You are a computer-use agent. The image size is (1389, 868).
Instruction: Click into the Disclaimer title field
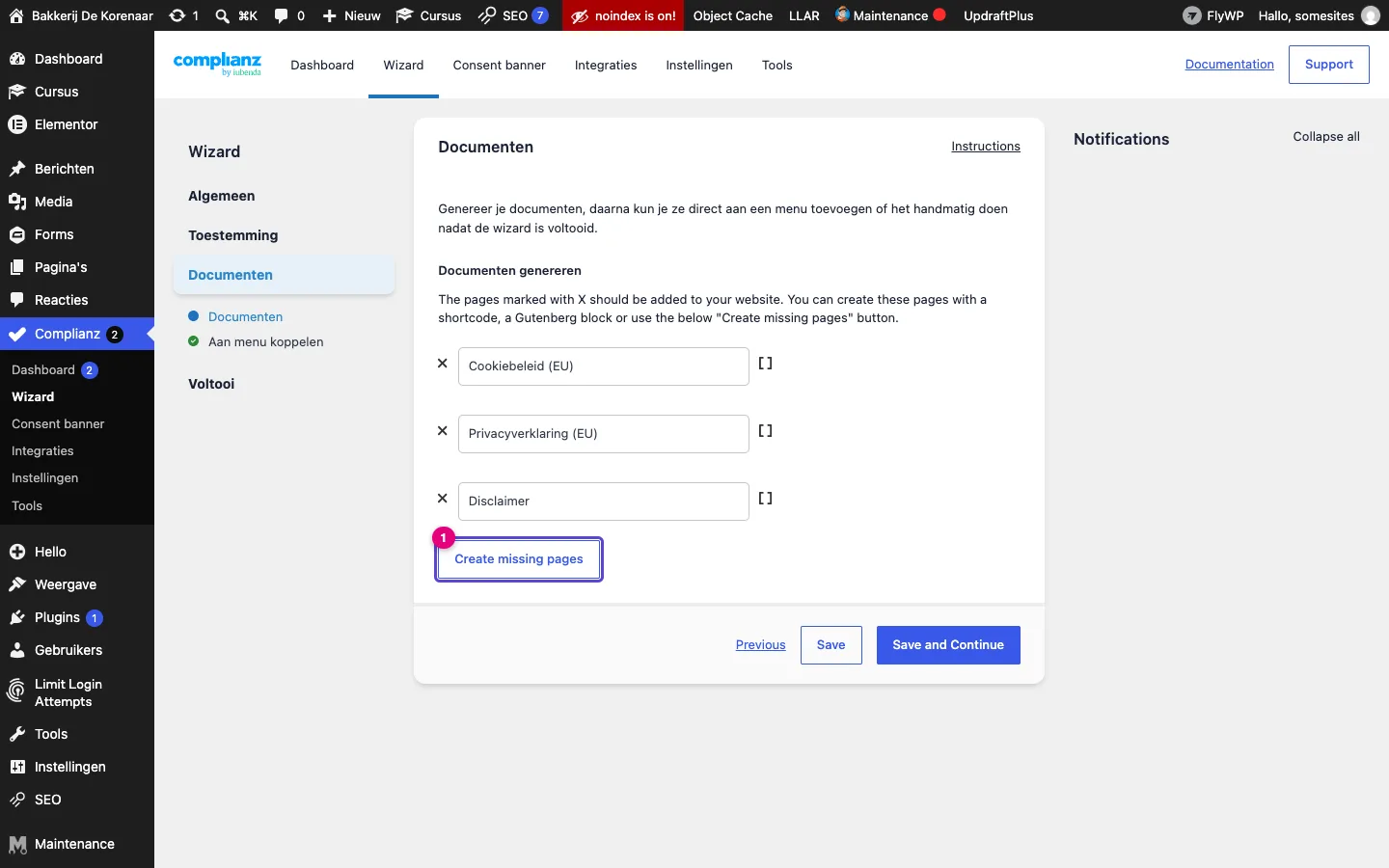[x=604, y=502]
